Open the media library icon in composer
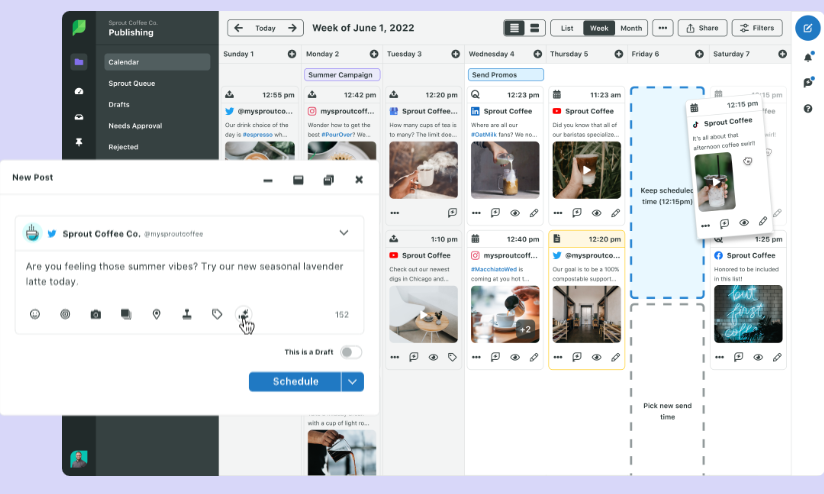 click(126, 314)
